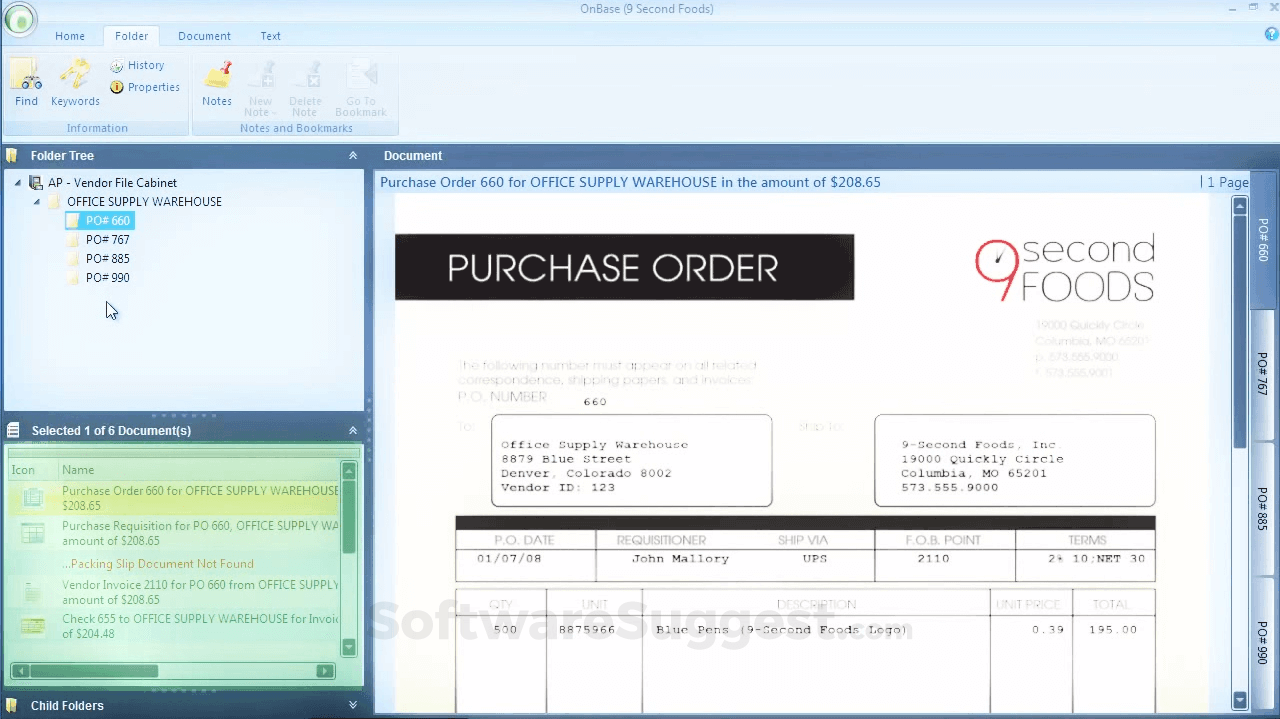Click the round OnBase application button
The height and width of the screenshot is (719, 1280).
20,21
